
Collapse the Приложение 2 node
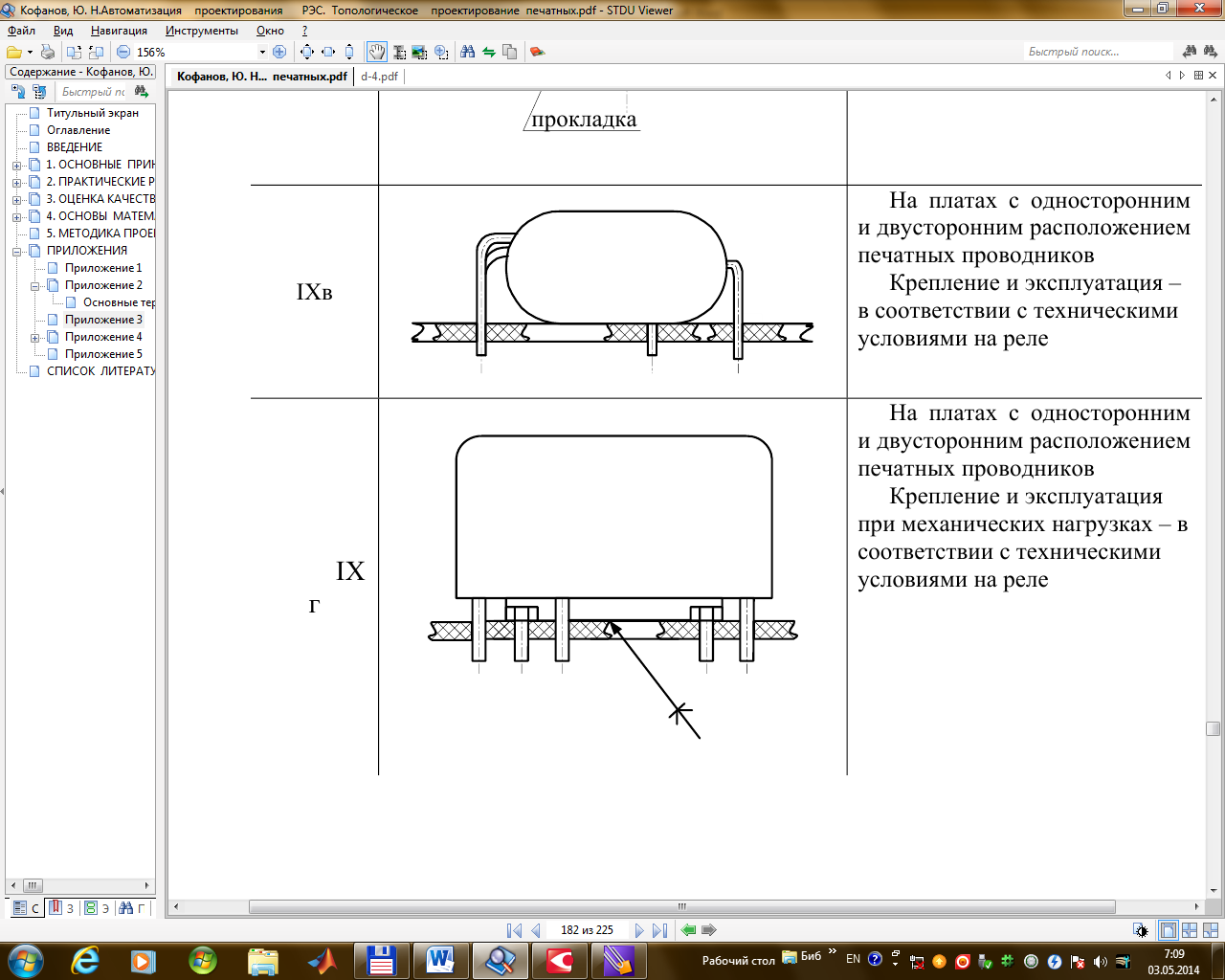[x=34, y=286]
